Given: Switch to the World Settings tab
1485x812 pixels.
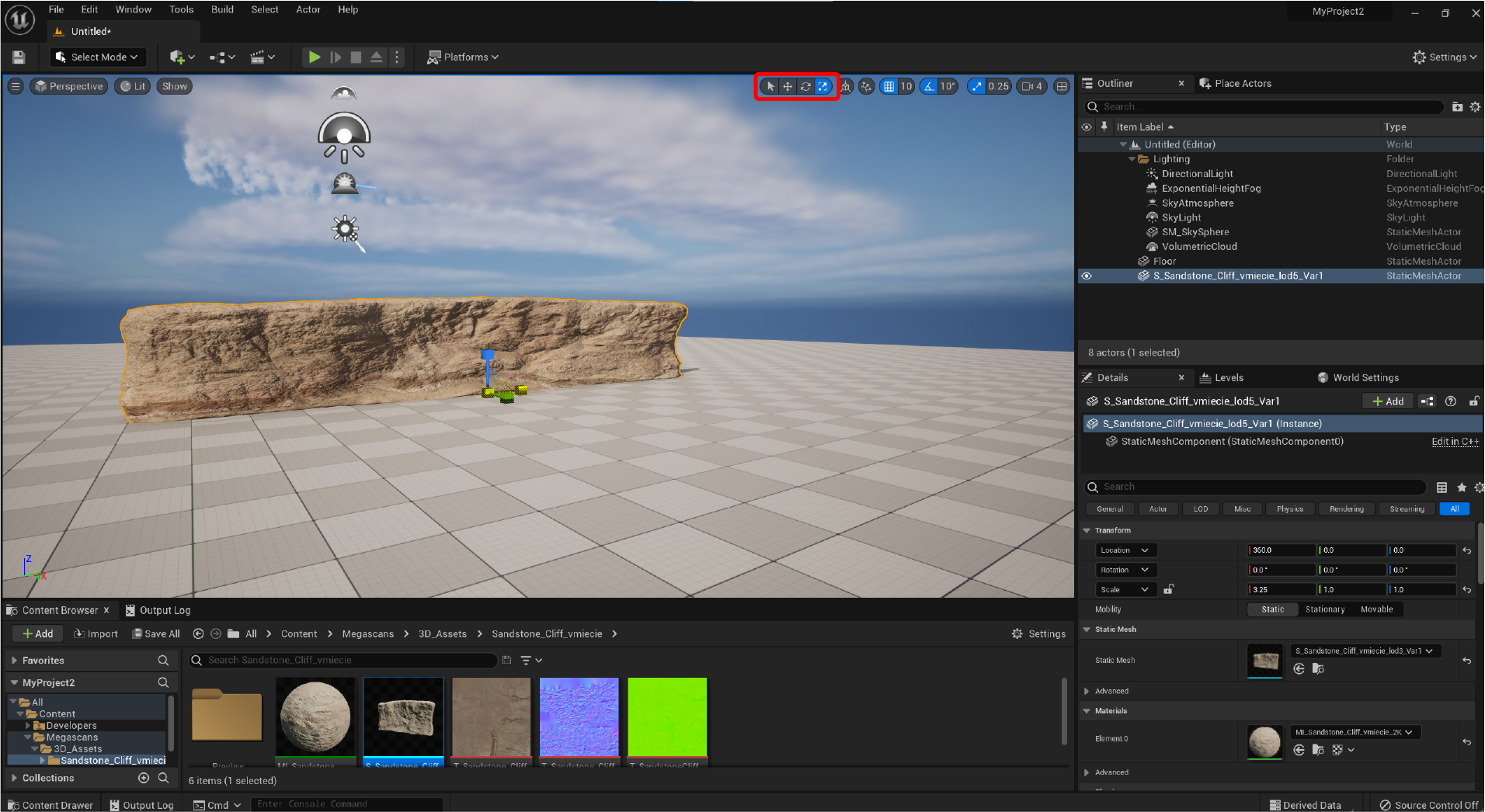Looking at the screenshot, I should tap(1365, 377).
